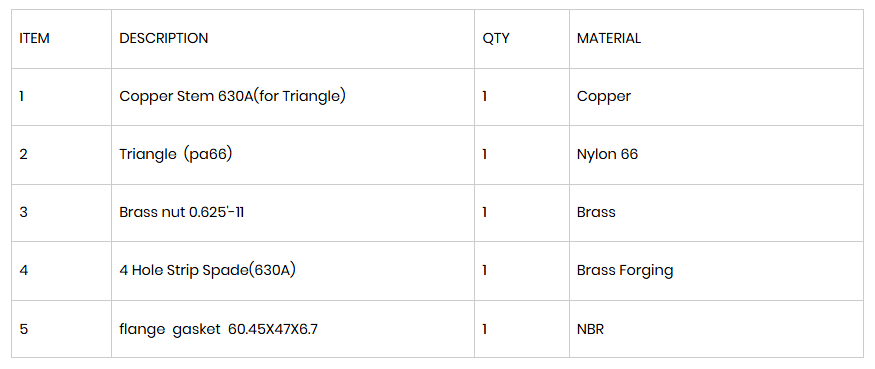Select the NBR material cell

pos(717,329)
